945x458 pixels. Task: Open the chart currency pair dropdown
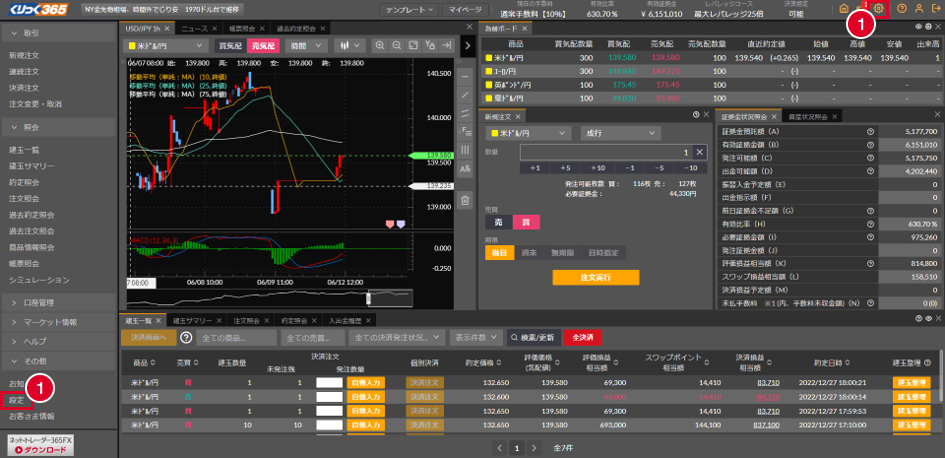click(165, 45)
